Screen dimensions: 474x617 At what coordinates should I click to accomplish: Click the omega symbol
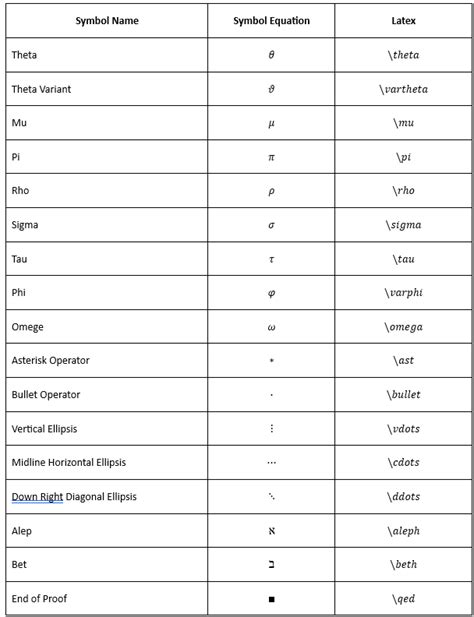pos(271,327)
